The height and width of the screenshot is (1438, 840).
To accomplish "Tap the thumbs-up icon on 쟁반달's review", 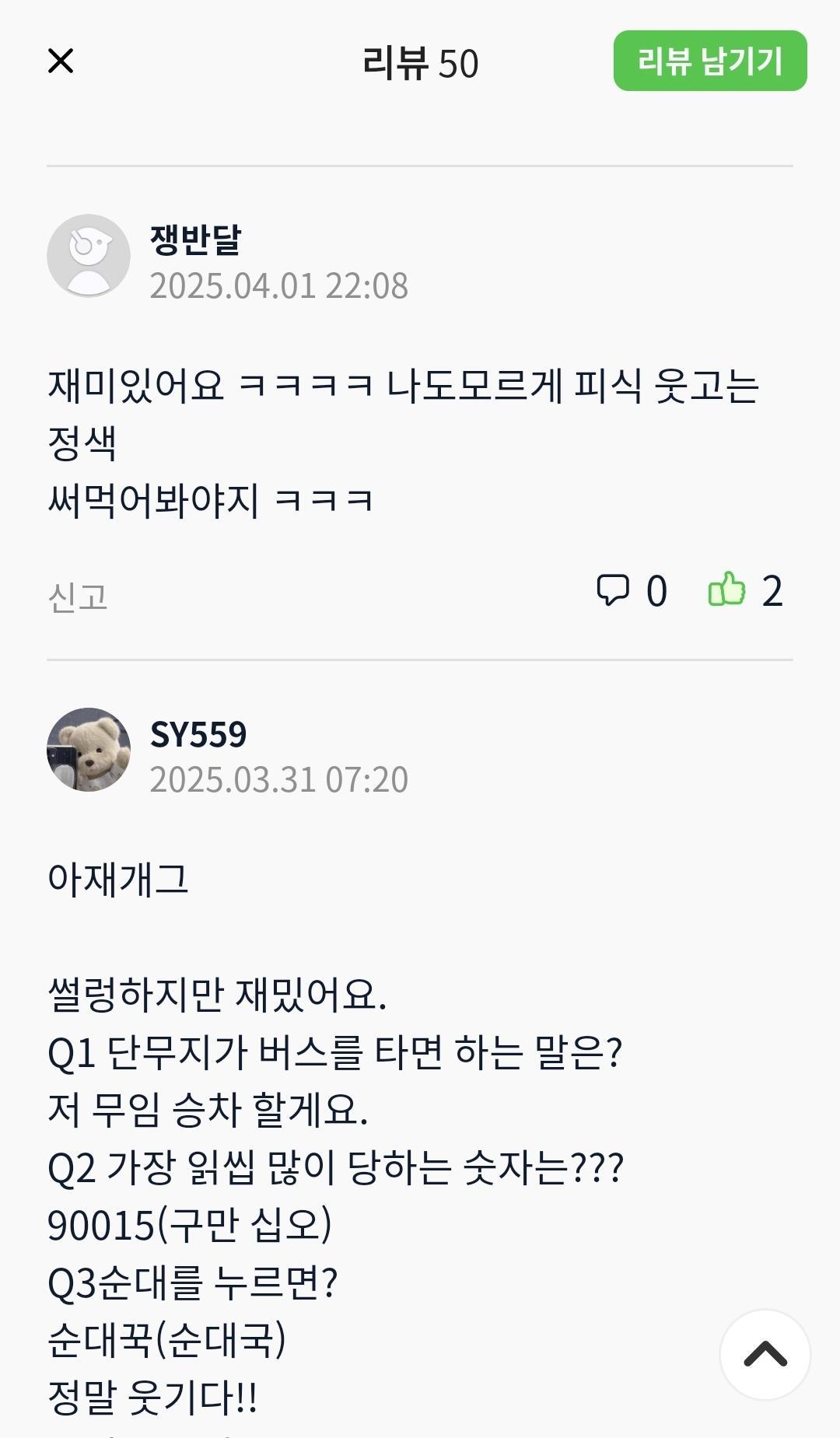I will tap(728, 591).
